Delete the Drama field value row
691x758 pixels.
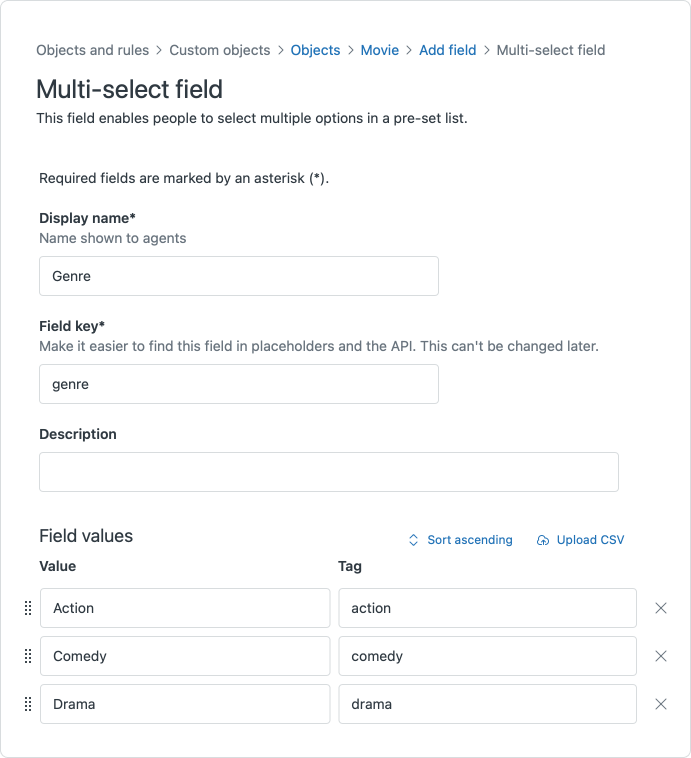point(661,704)
